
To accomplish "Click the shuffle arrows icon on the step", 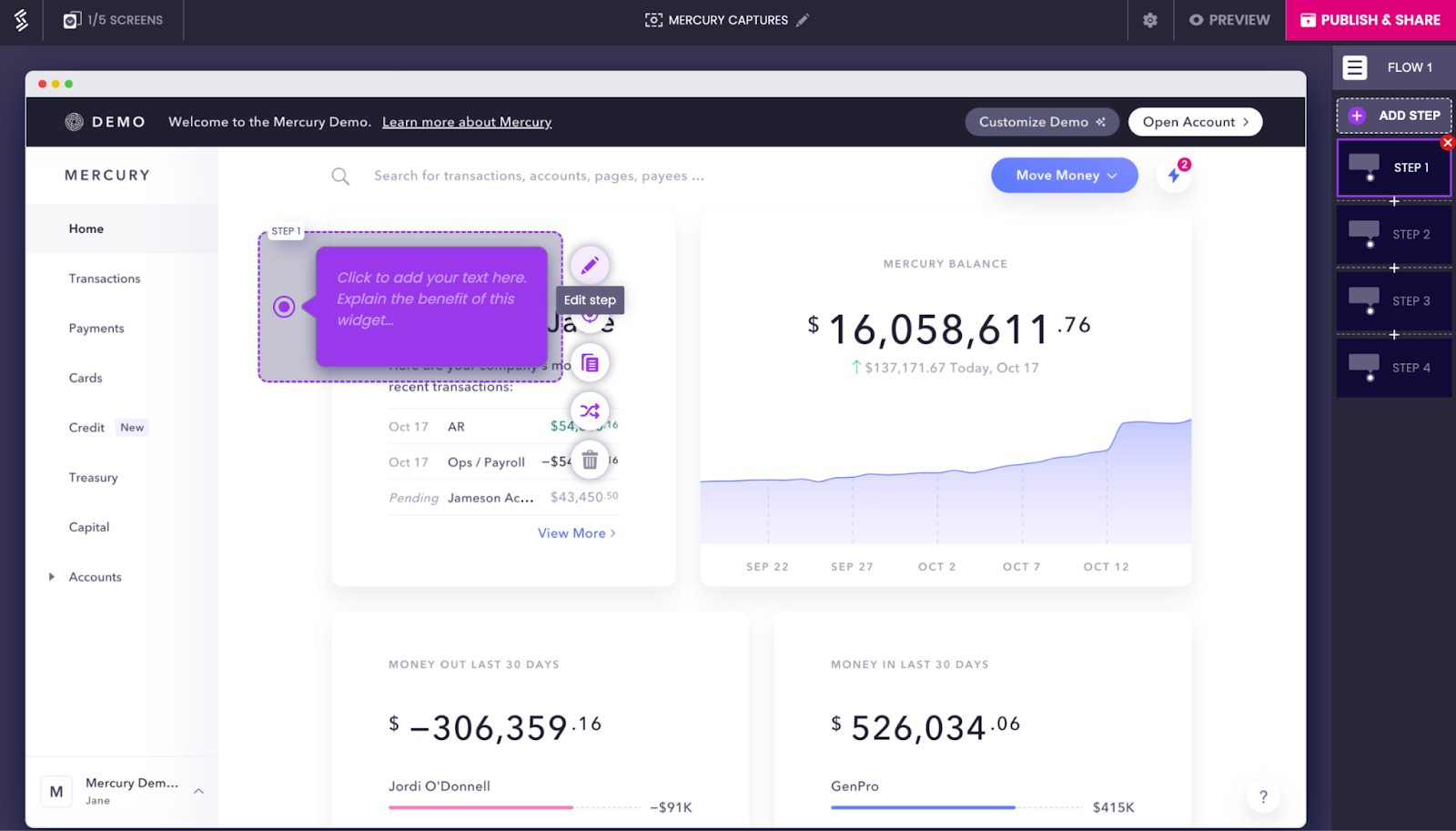I will click(590, 411).
